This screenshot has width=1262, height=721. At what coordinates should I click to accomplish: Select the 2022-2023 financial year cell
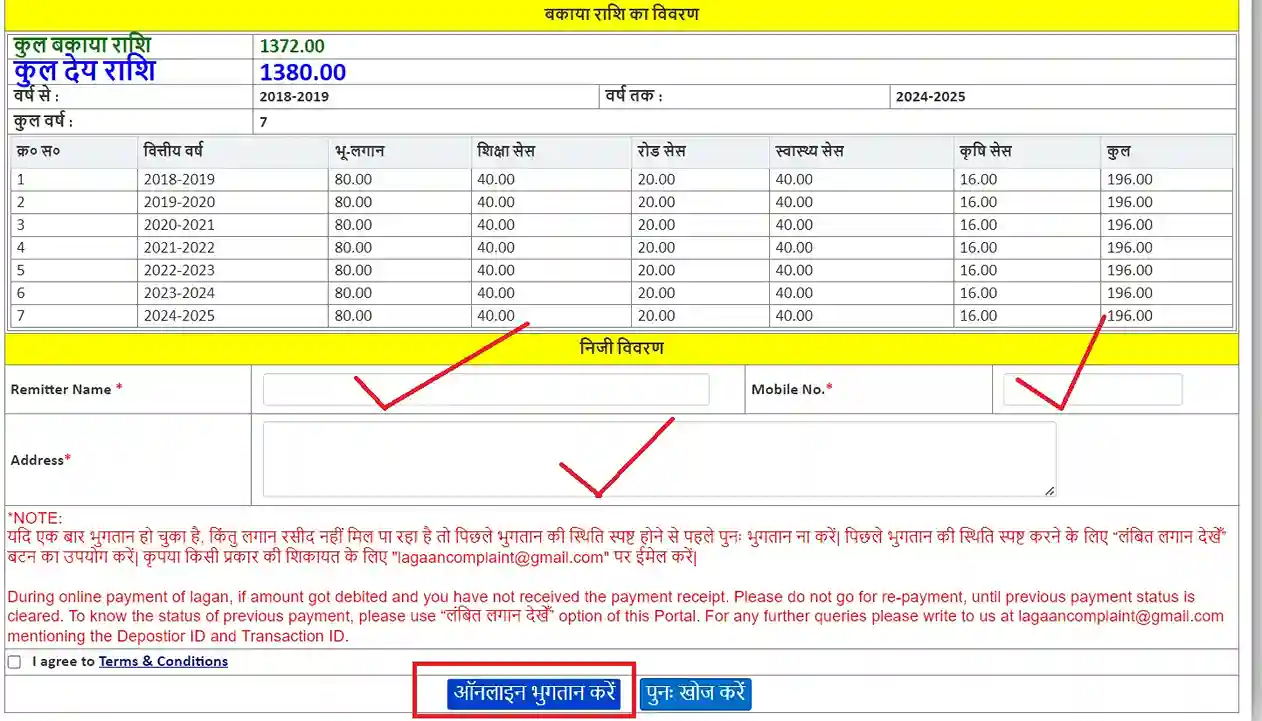(x=179, y=270)
